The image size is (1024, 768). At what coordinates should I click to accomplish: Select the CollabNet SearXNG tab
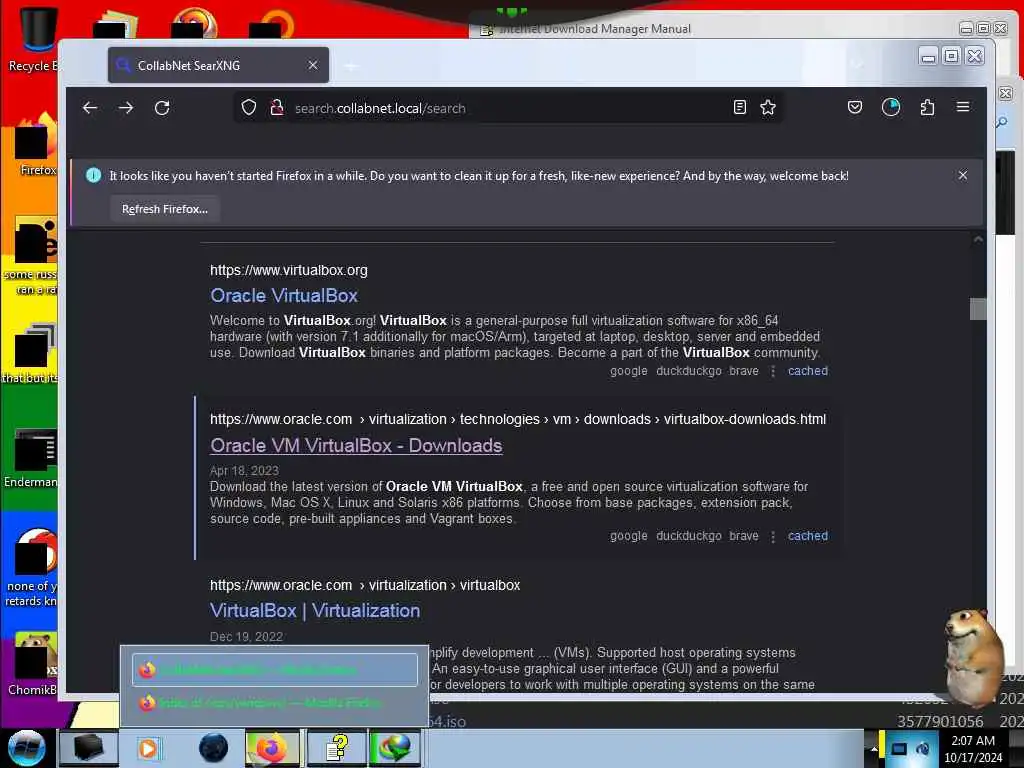218,65
